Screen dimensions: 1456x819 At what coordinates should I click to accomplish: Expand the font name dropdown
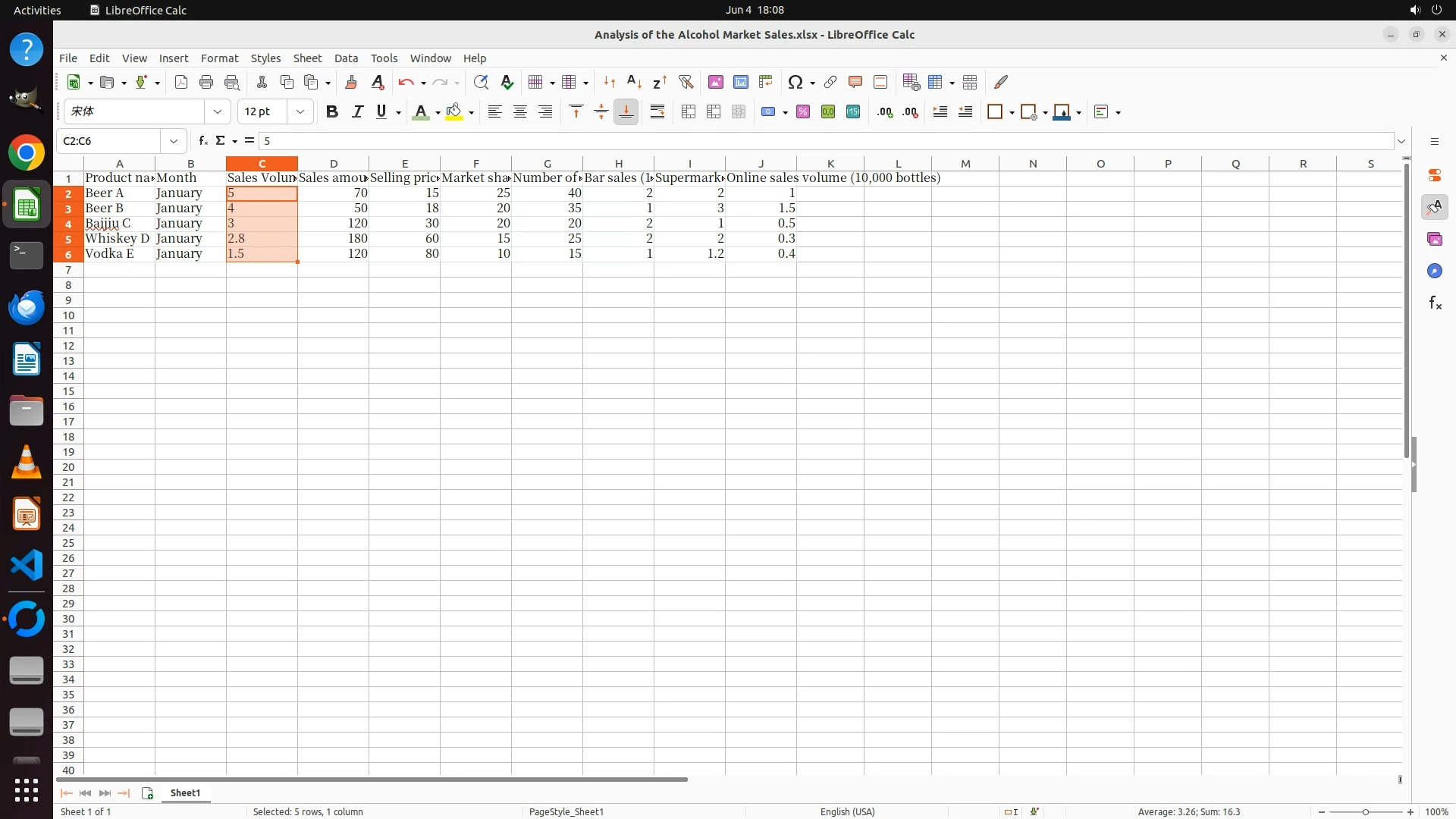218,111
